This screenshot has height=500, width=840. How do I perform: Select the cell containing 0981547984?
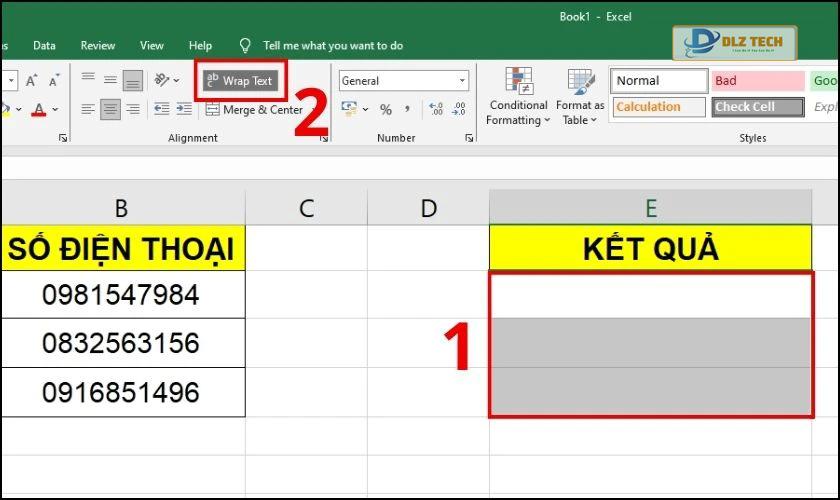coord(122,295)
